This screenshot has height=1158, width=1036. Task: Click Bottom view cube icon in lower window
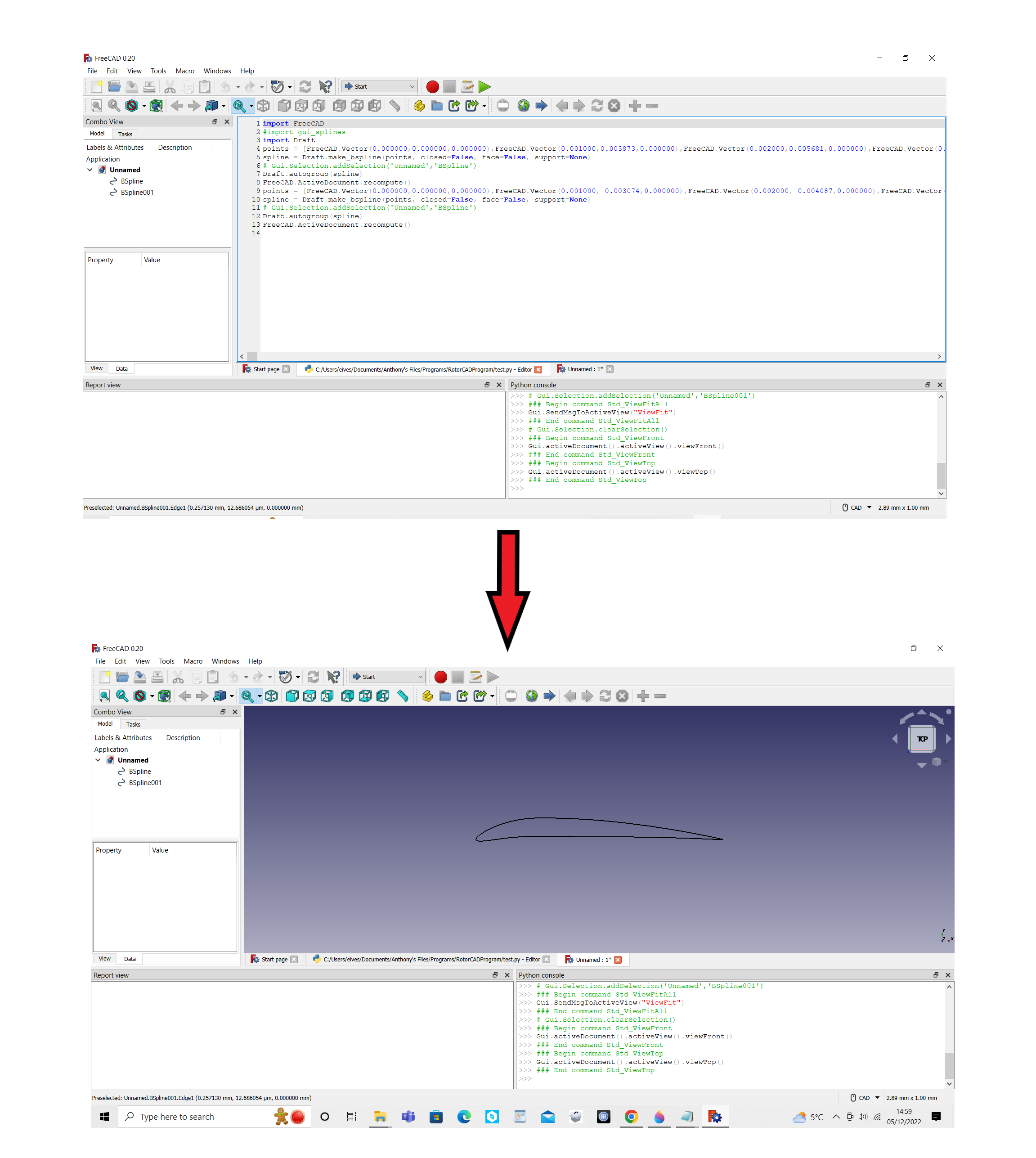coord(365,696)
